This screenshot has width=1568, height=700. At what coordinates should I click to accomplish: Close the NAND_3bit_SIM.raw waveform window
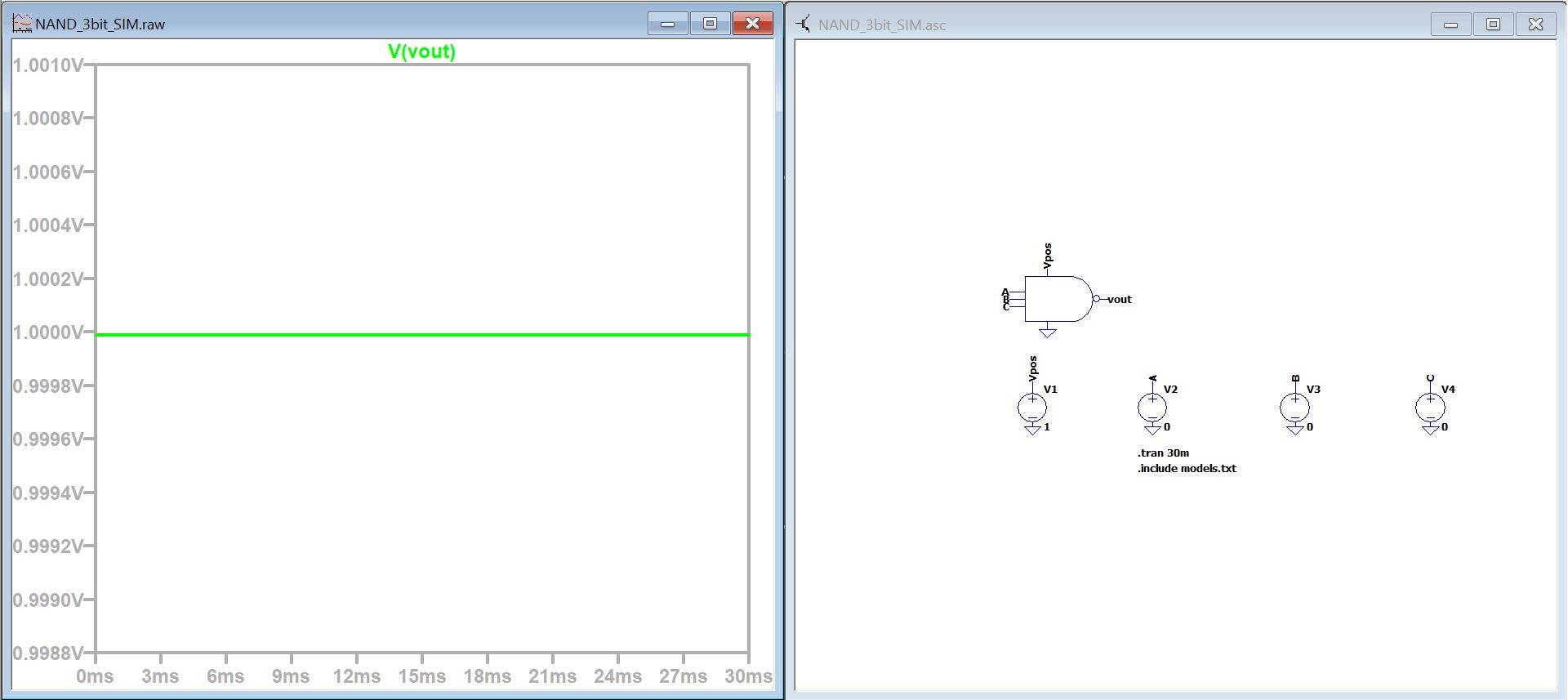pos(752,24)
